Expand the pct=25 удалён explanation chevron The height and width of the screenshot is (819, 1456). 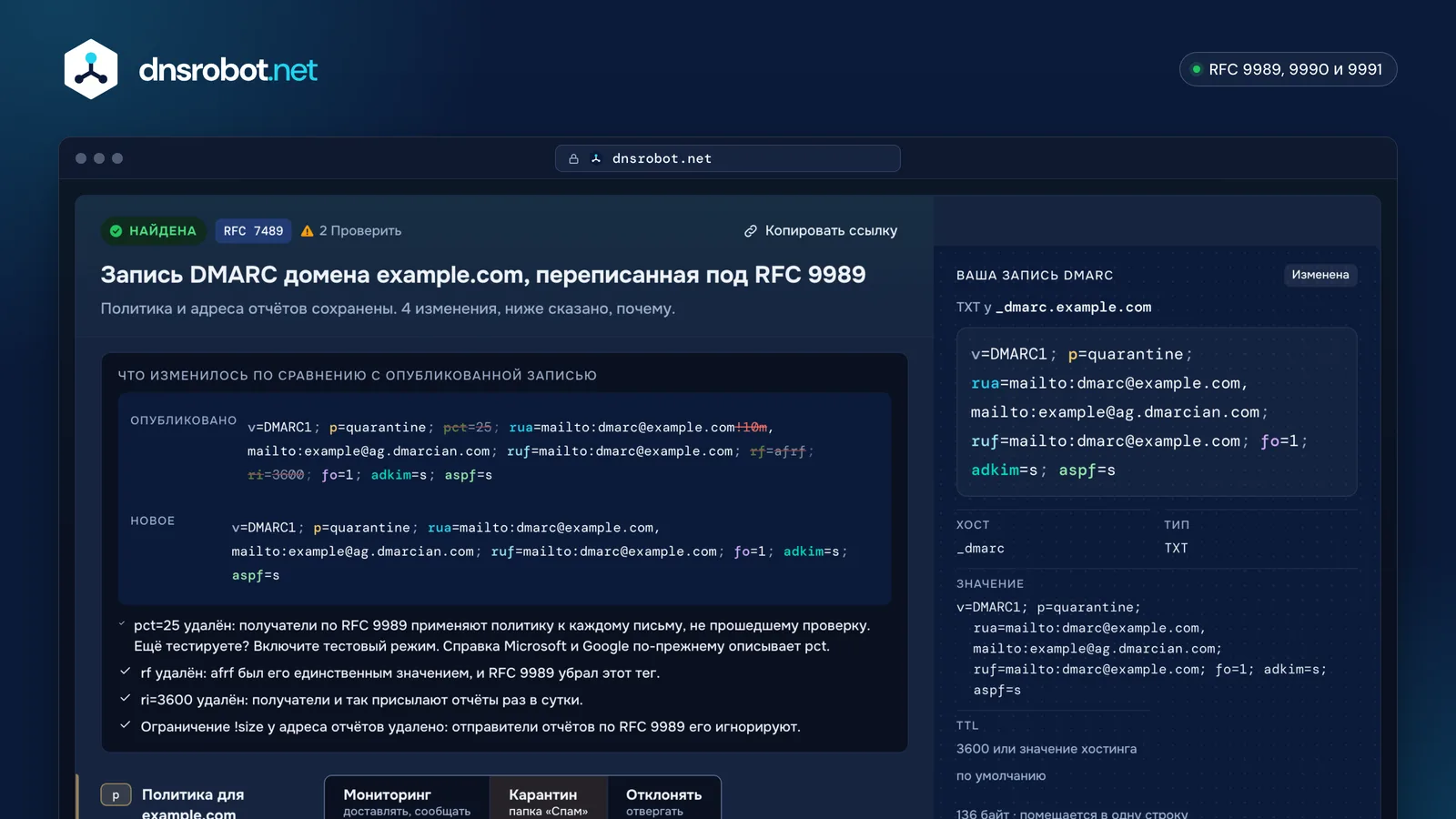click(122, 624)
